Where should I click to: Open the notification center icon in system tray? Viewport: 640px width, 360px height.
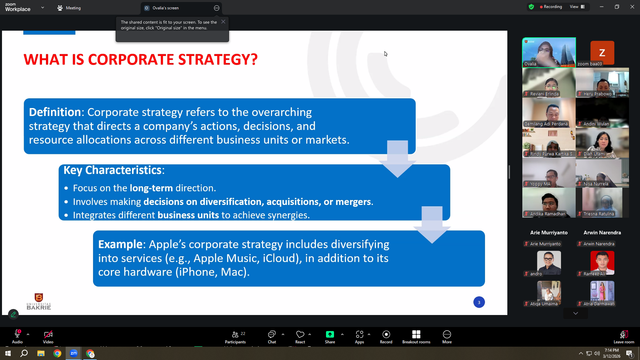point(629,353)
